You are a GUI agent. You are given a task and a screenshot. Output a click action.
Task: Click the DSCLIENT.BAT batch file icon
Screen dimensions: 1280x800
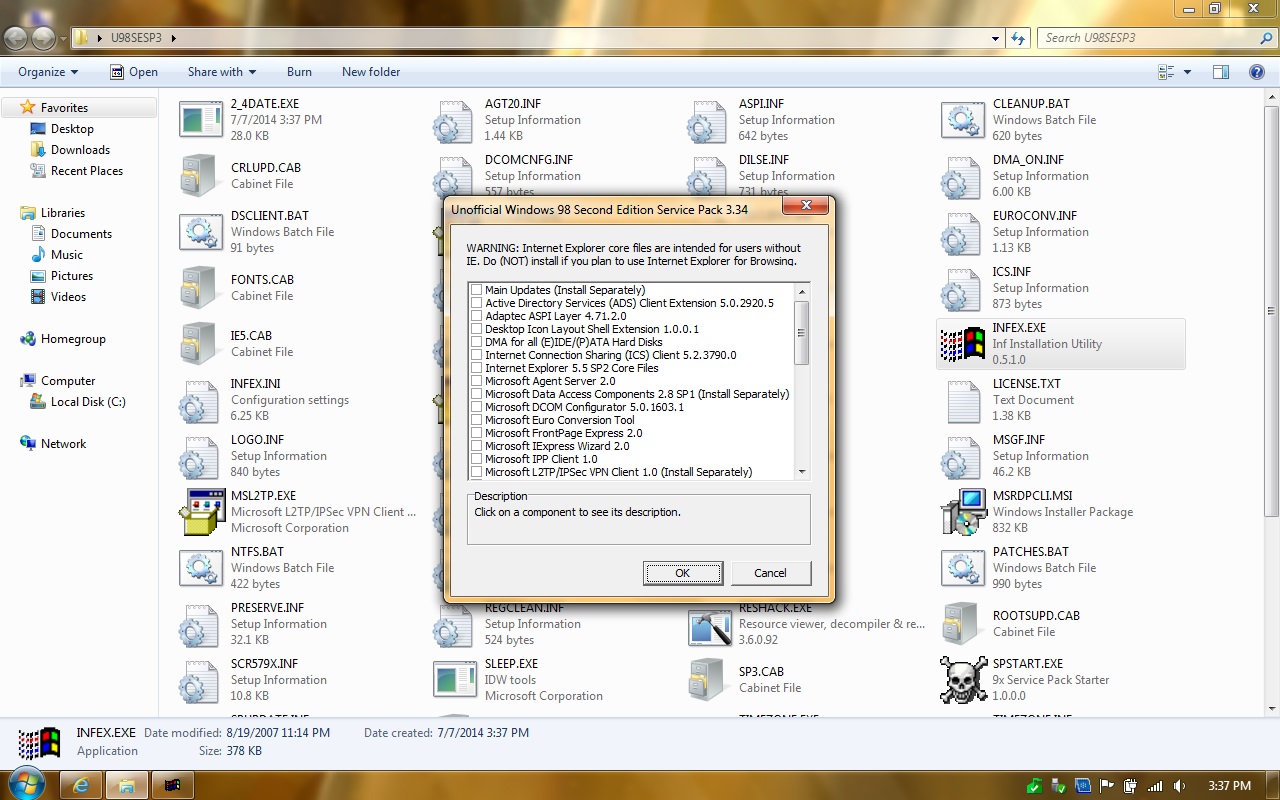[201, 232]
